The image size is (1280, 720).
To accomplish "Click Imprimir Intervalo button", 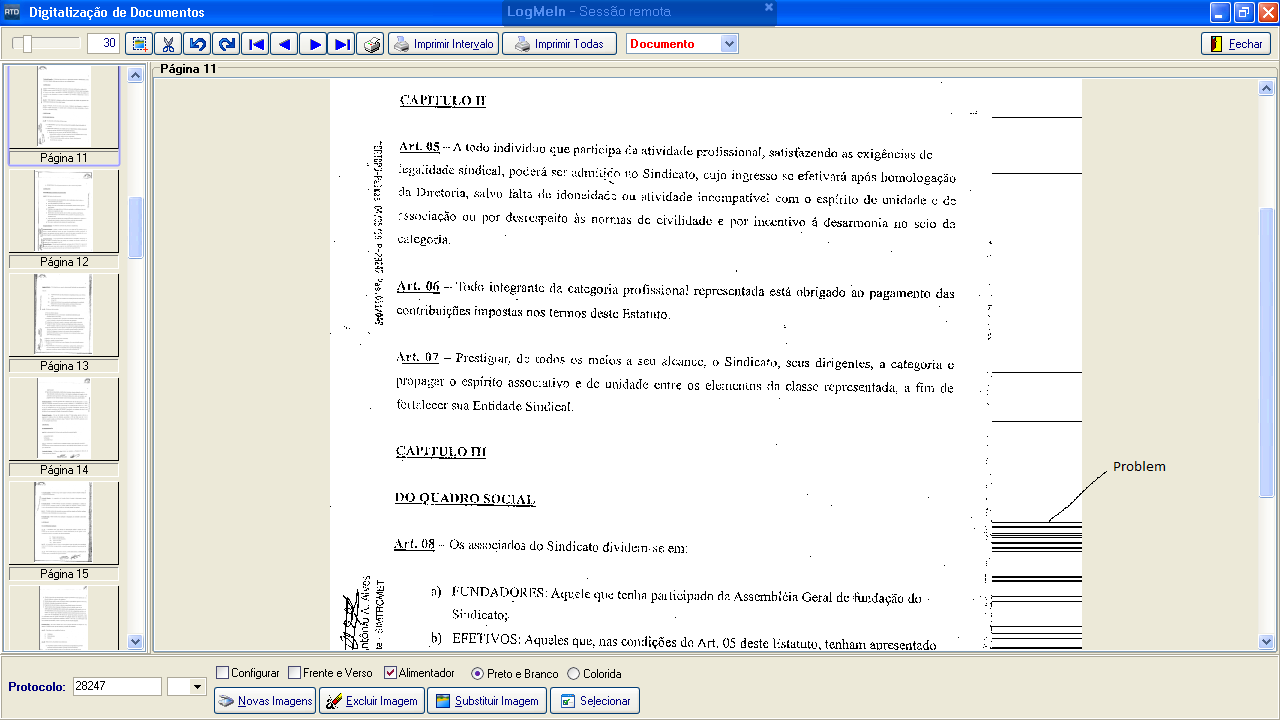I will pyautogui.click(x=443, y=44).
